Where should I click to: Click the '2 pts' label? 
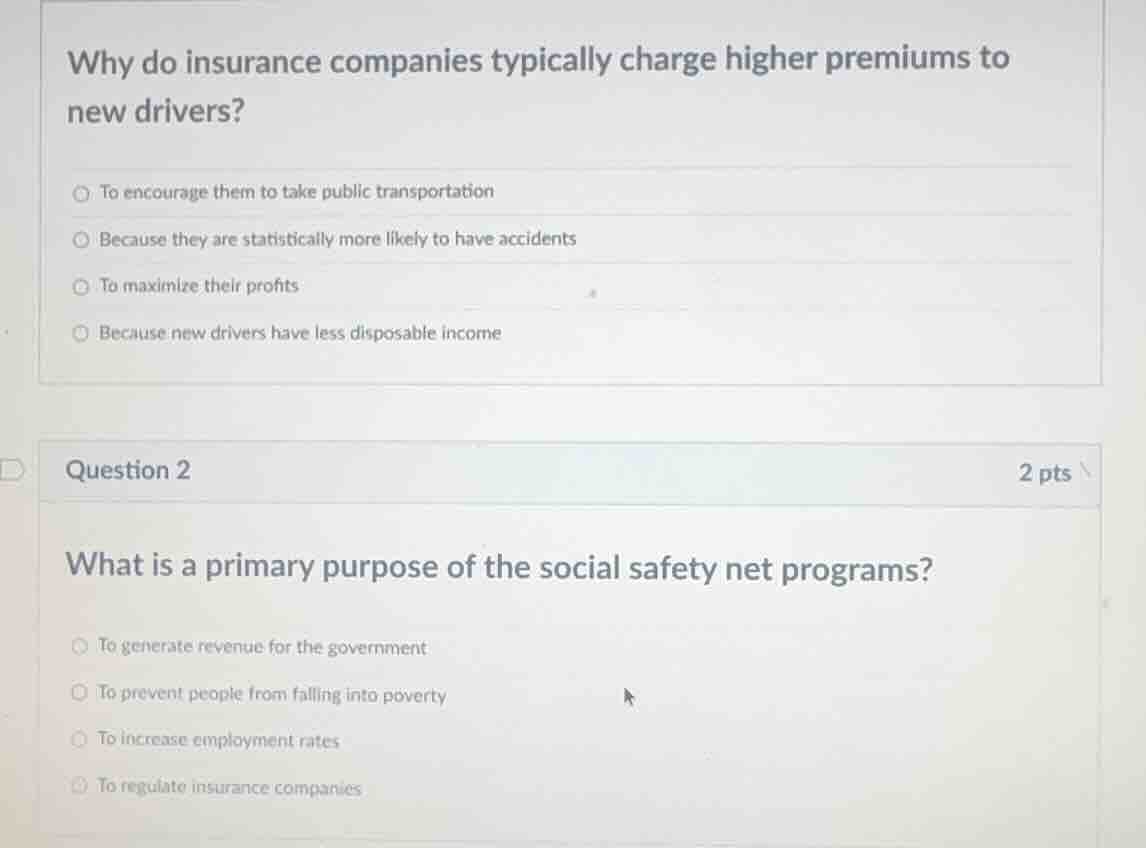pyautogui.click(x=1046, y=472)
